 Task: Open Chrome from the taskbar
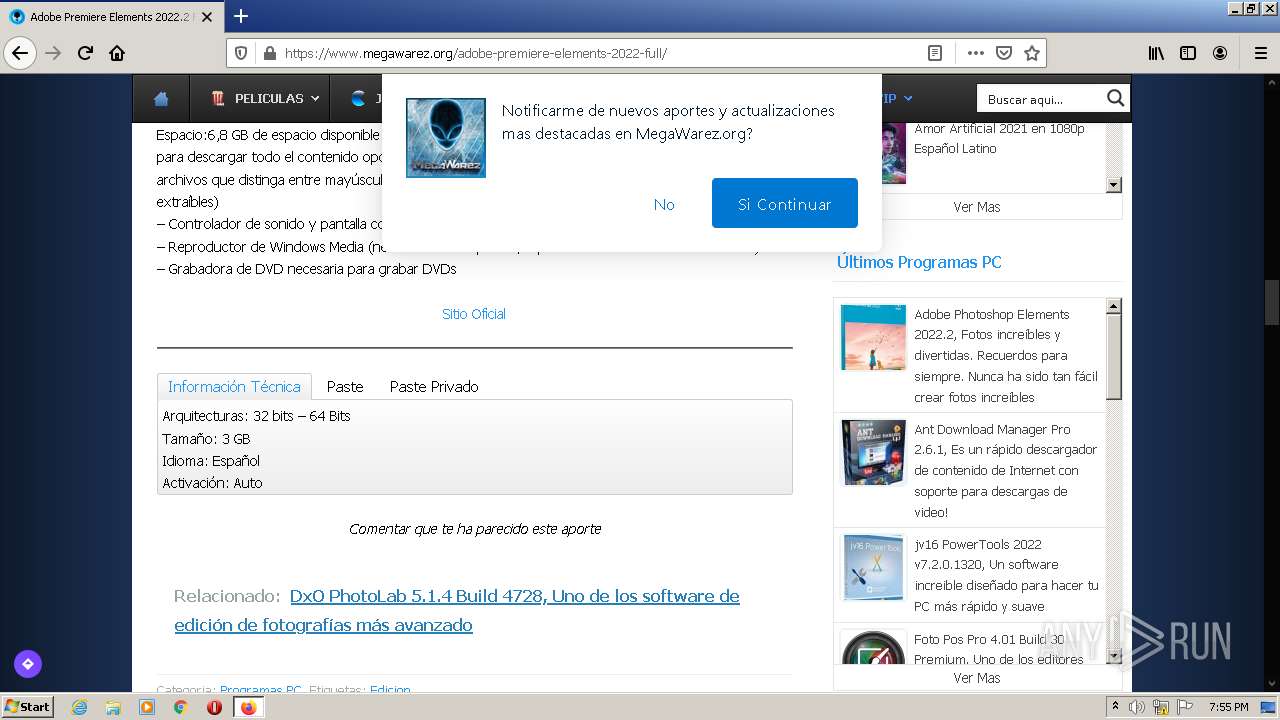point(180,707)
